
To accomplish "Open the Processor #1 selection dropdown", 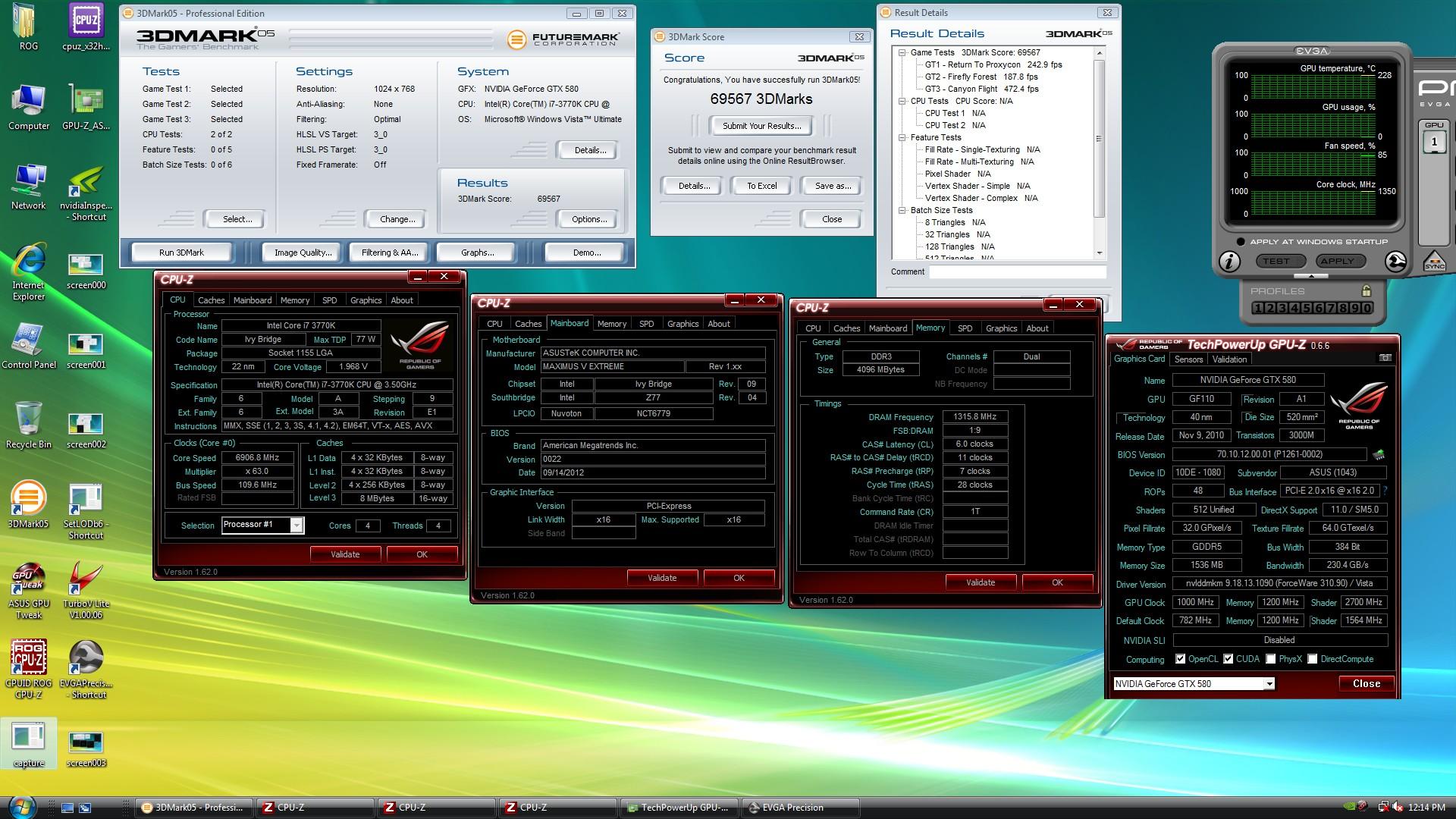I will pos(297,525).
